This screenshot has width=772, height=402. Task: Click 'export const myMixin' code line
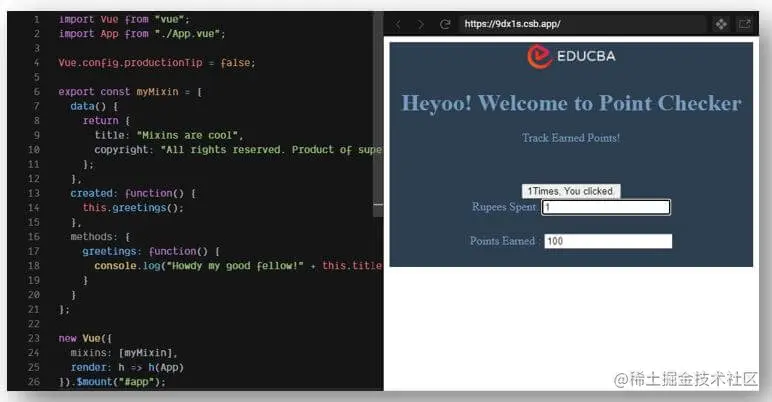pos(130,92)
